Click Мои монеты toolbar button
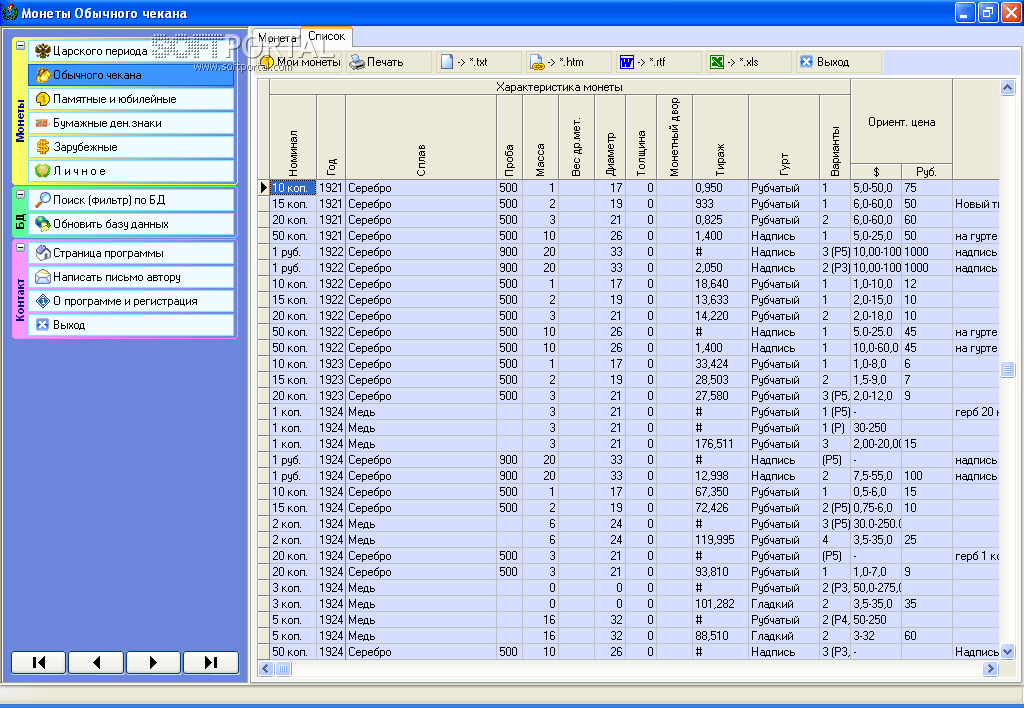Image resolution: width=1024 pixels, height=708 pixels. (300, 62)
